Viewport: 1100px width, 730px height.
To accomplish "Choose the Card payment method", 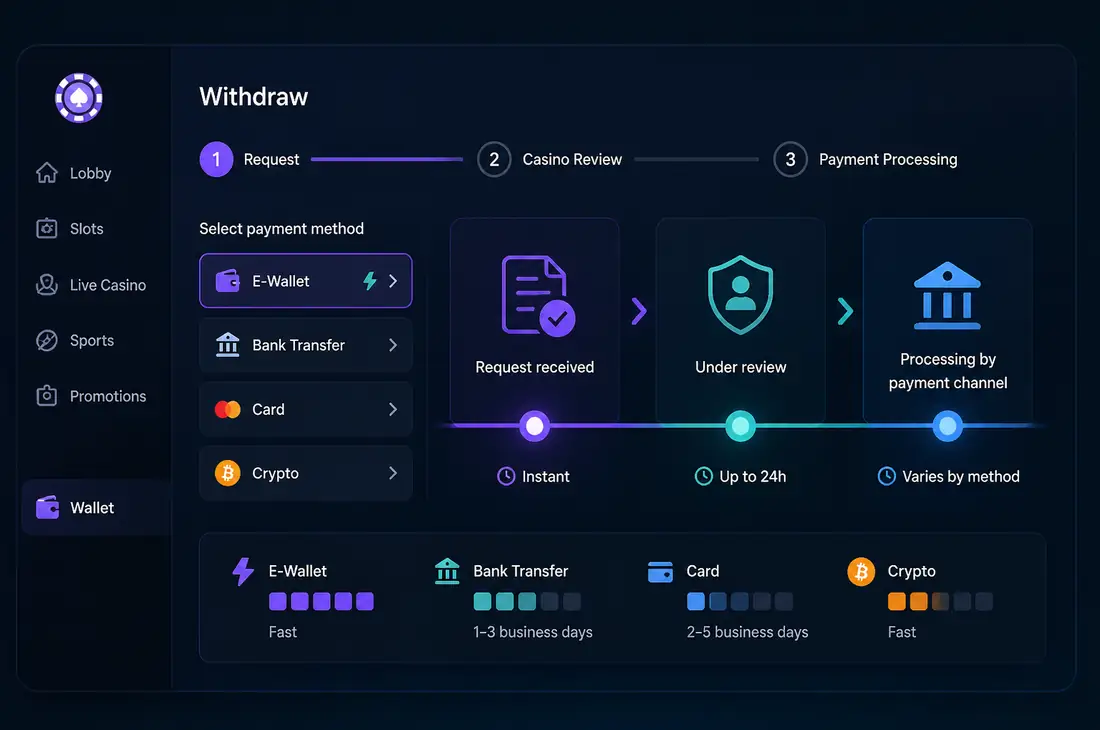I will point(306,410).
